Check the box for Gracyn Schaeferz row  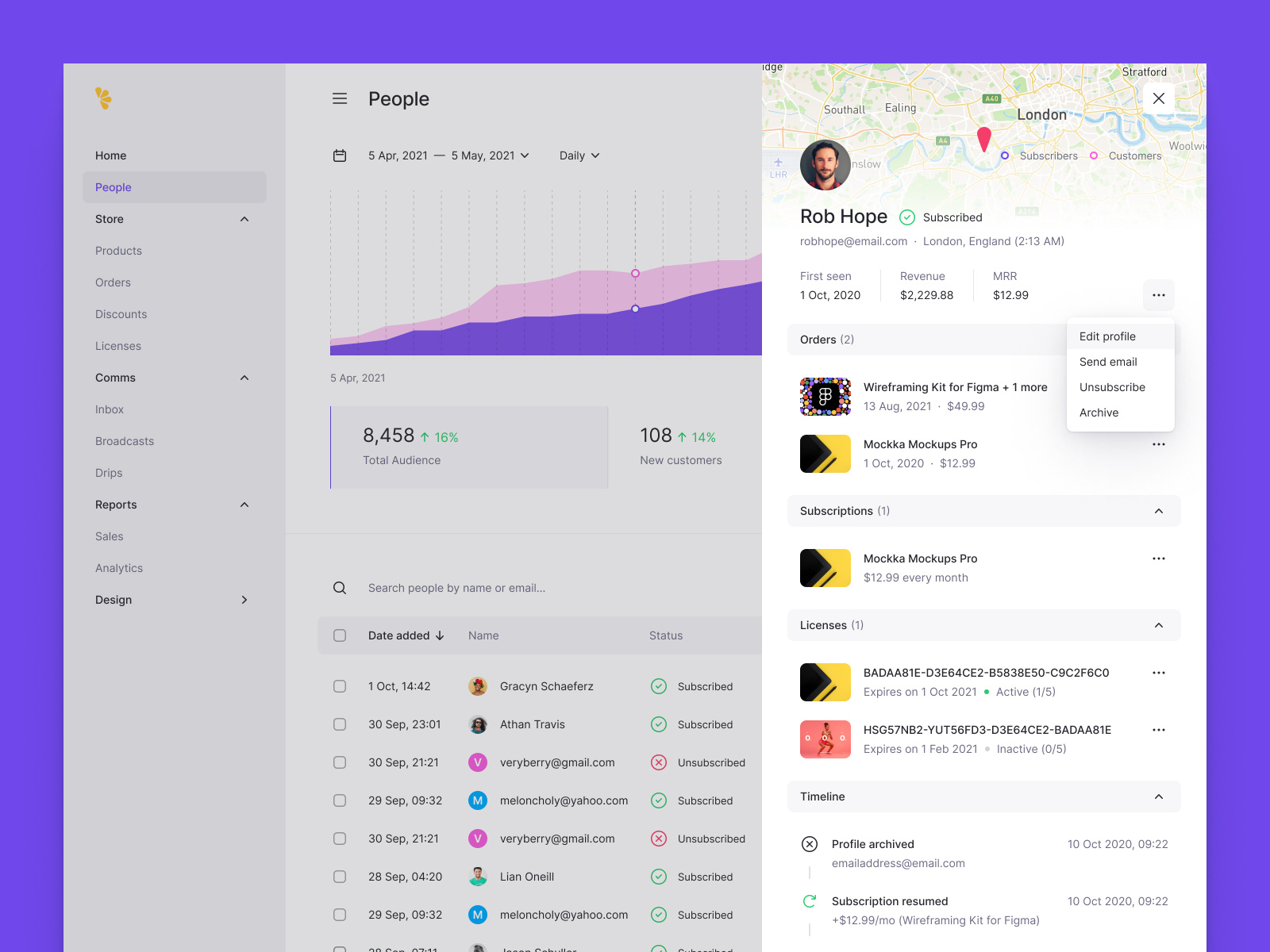click(340, 686)
